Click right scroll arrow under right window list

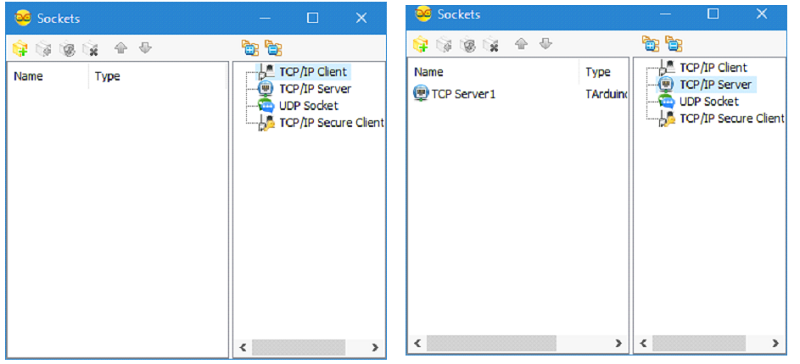(x=618, y=343)
